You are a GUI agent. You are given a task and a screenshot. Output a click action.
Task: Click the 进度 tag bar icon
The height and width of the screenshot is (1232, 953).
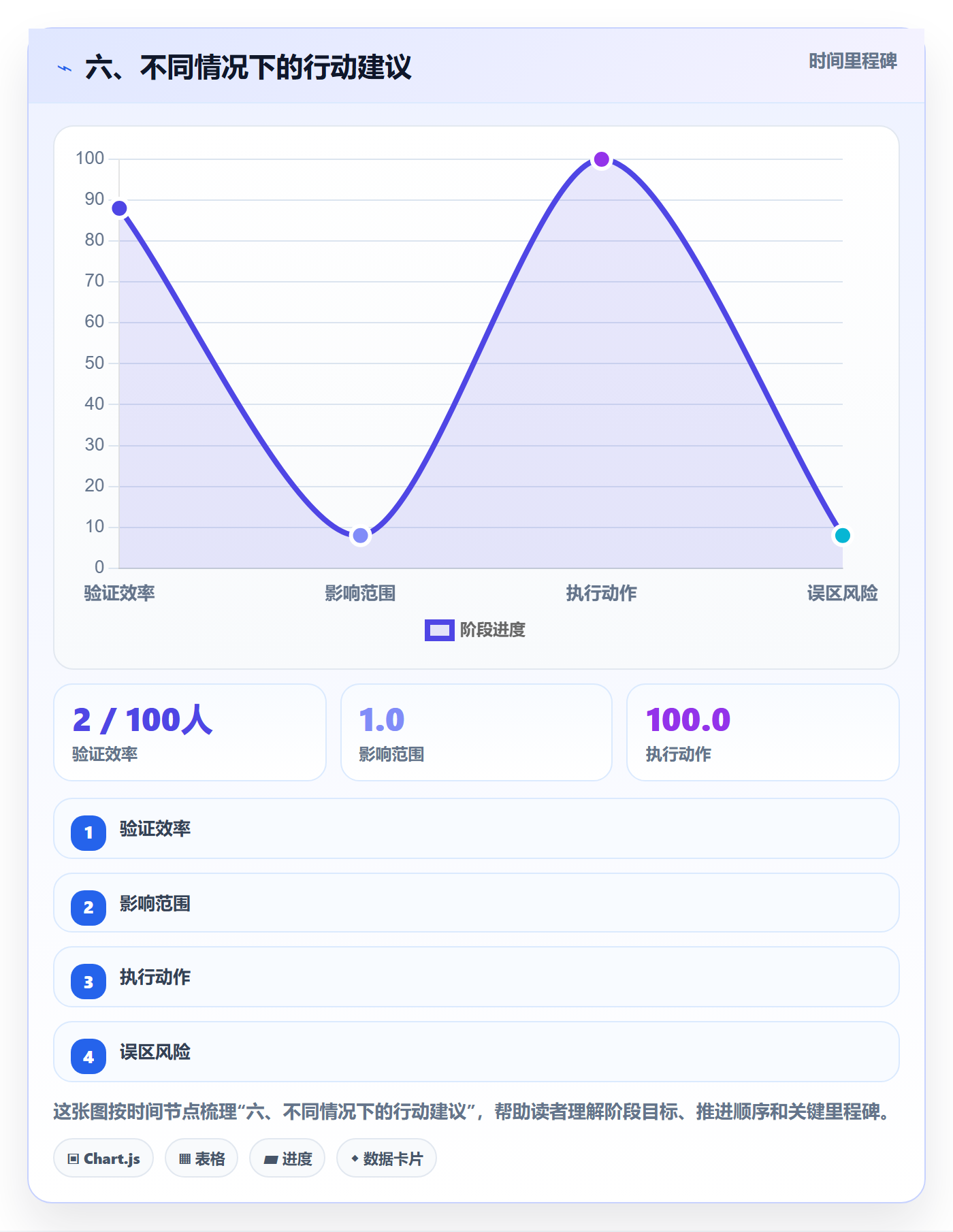tap(271, 1159)
